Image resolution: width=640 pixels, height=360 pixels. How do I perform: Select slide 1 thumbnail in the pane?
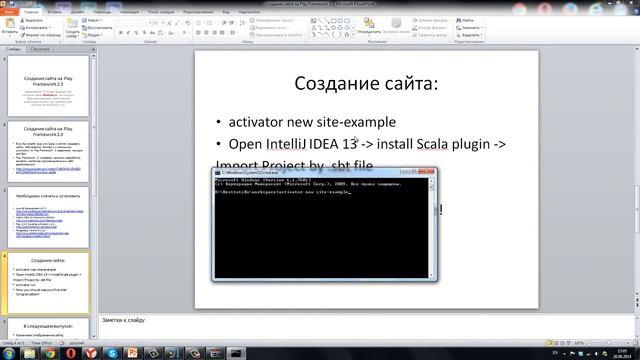point(48,86)
